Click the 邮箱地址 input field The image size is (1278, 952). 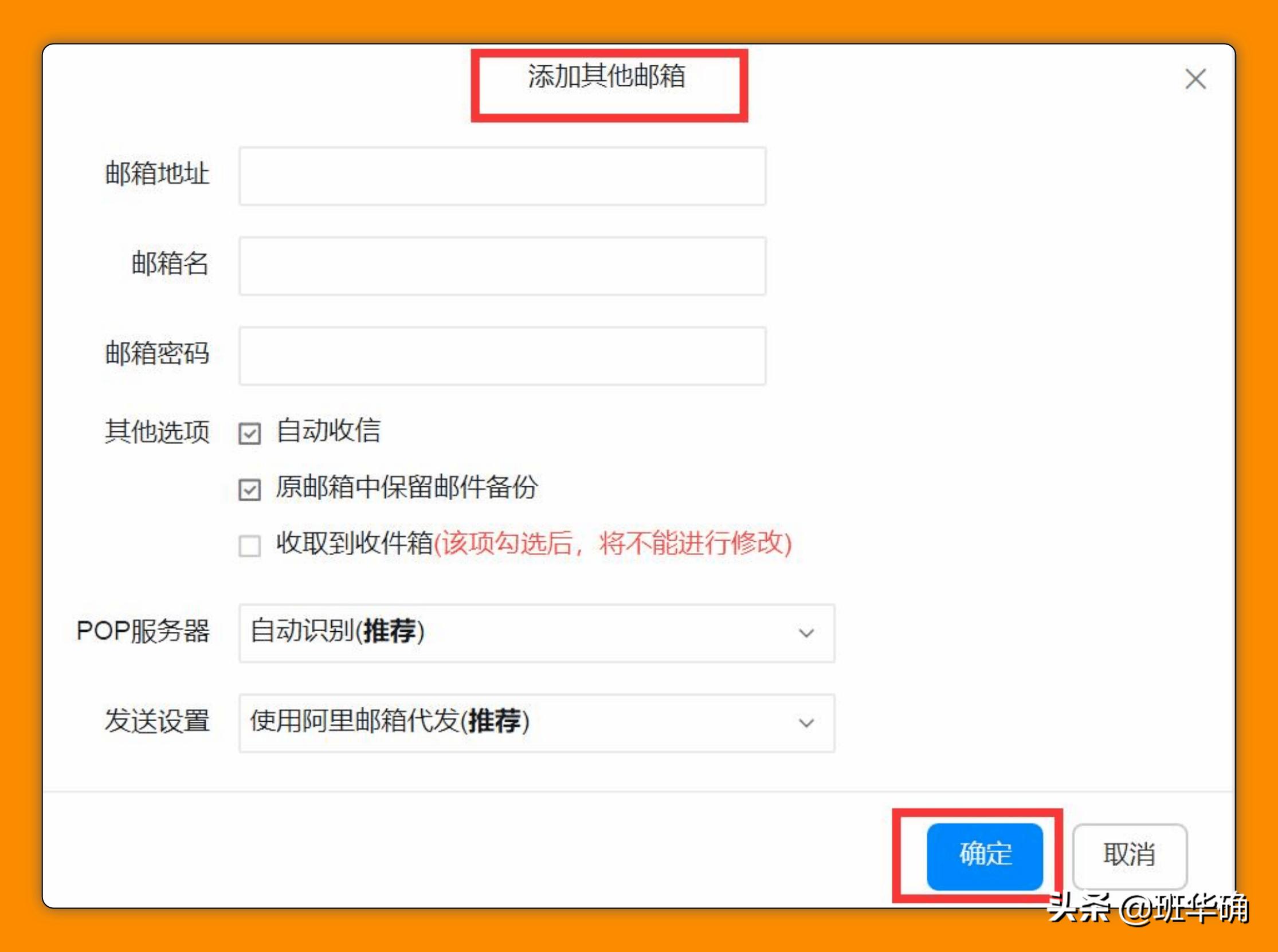coord(501,177)
